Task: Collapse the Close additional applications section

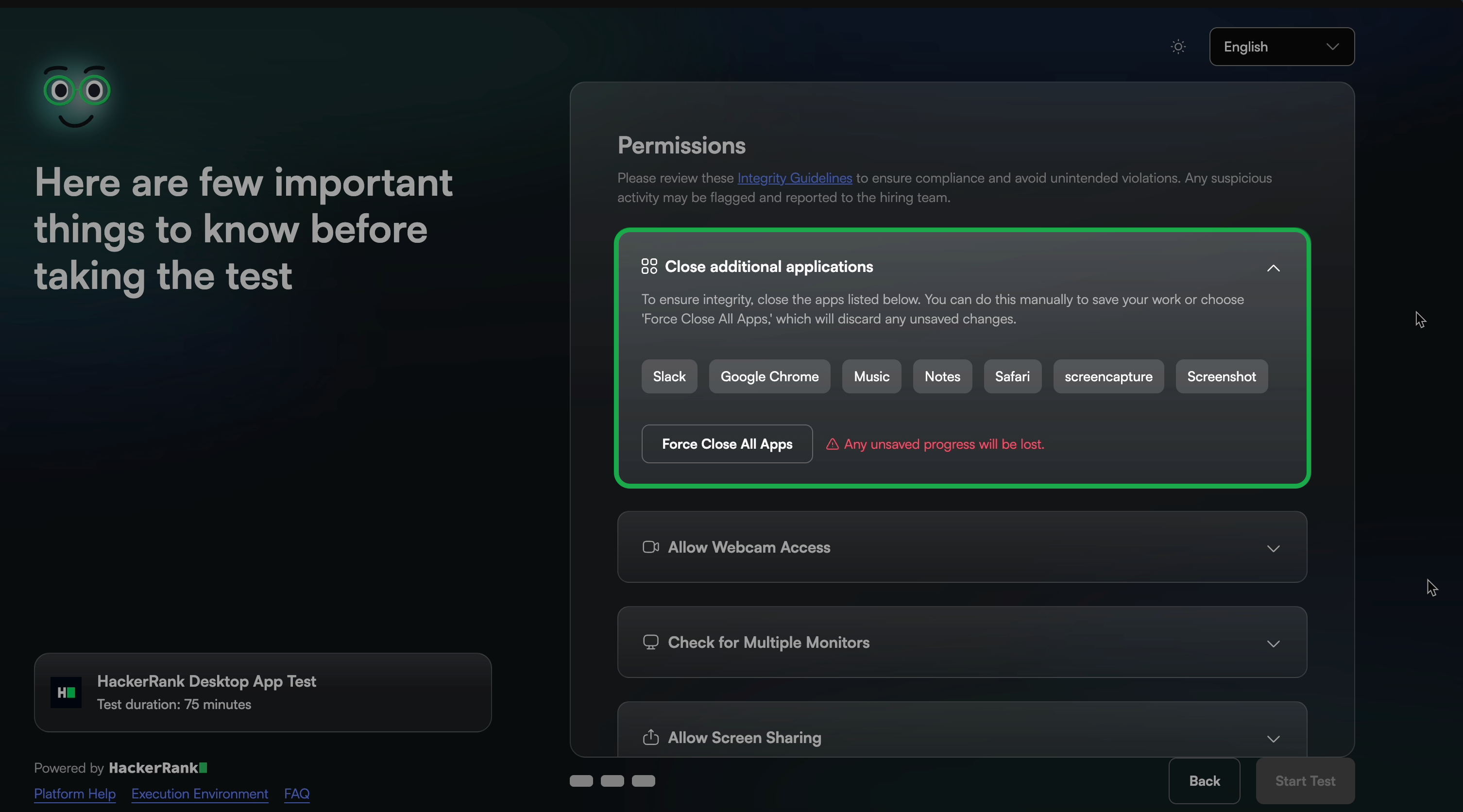Action: pyautogui.click(x=1273, y=268)
